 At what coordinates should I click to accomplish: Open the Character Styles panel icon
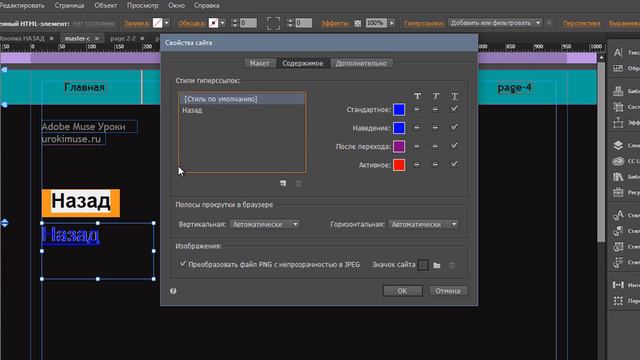coord(618,215)
